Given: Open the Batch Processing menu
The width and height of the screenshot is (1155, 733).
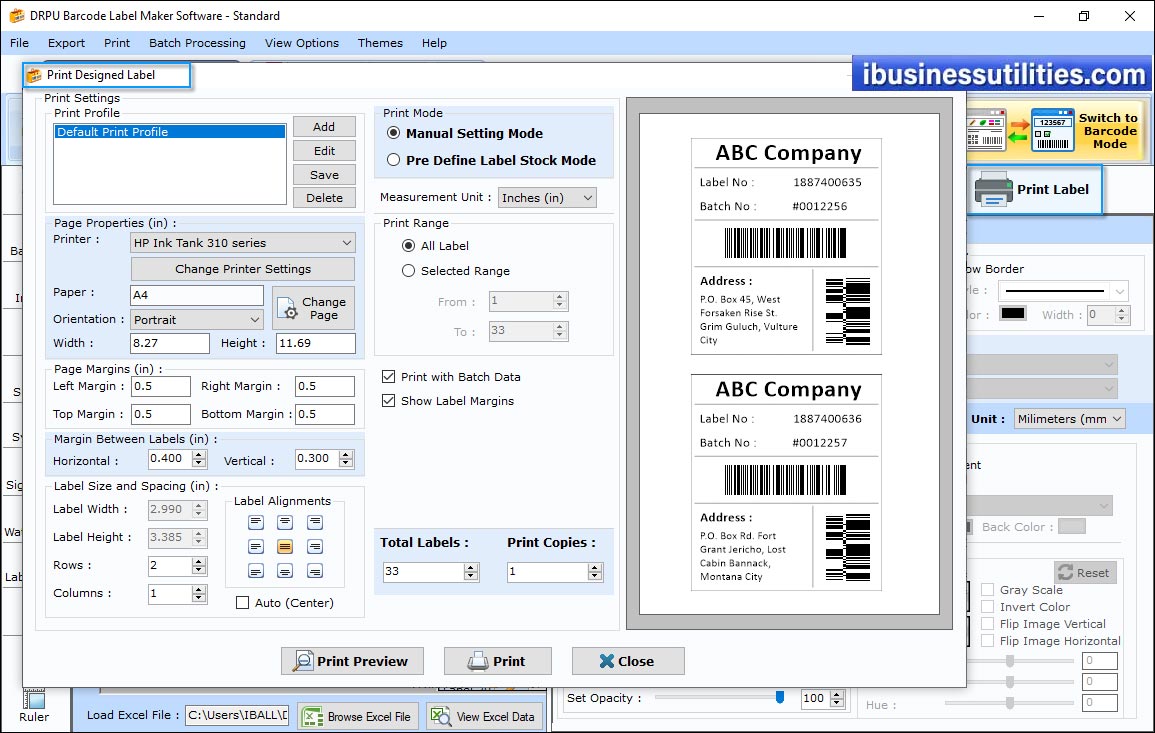Looking at the screenshot, I should tap(197, 43).
